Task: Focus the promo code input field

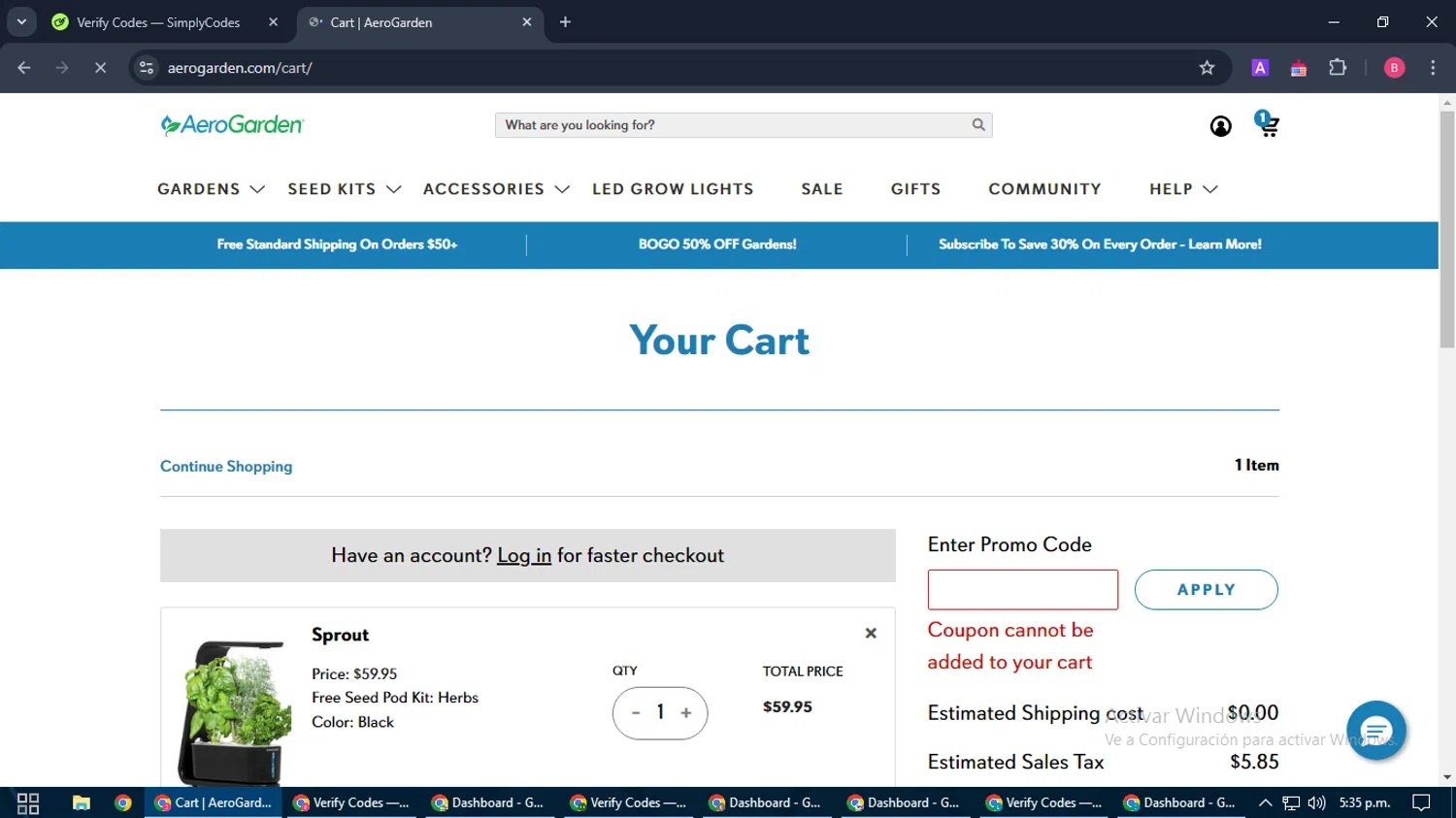Action: point(1022,590)
